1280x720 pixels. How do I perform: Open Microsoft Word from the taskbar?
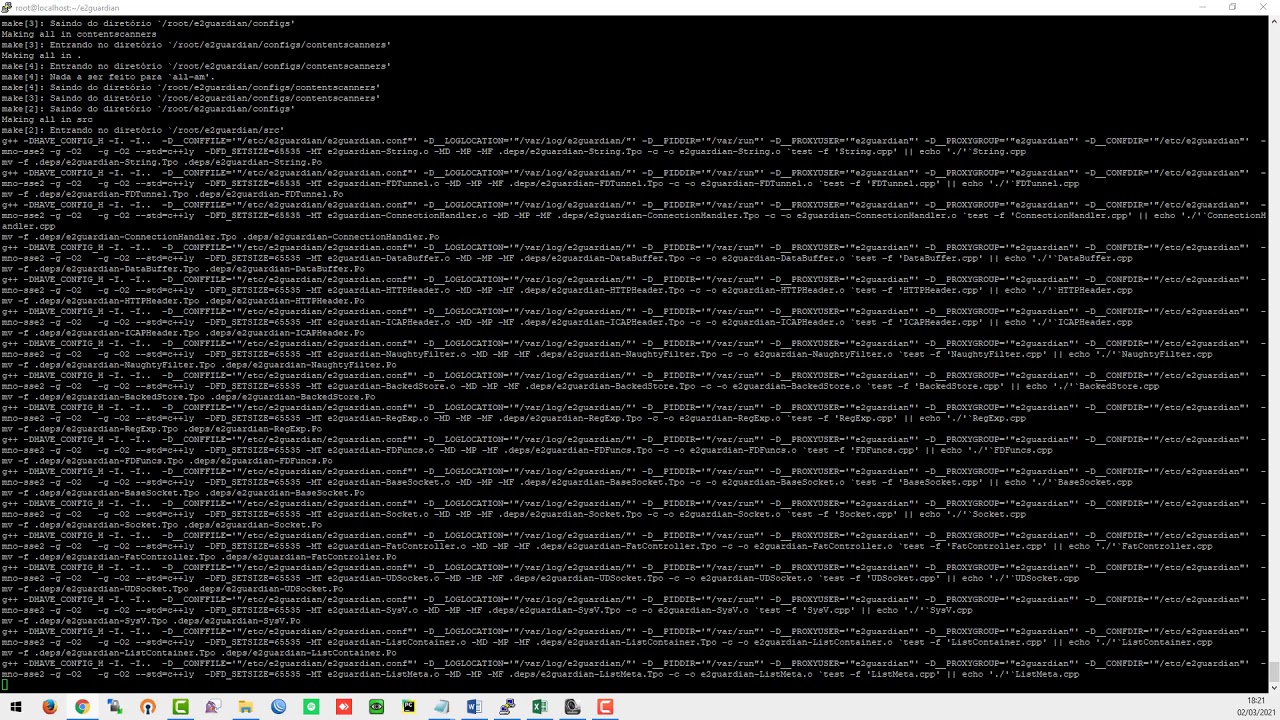tap(474, 707)
